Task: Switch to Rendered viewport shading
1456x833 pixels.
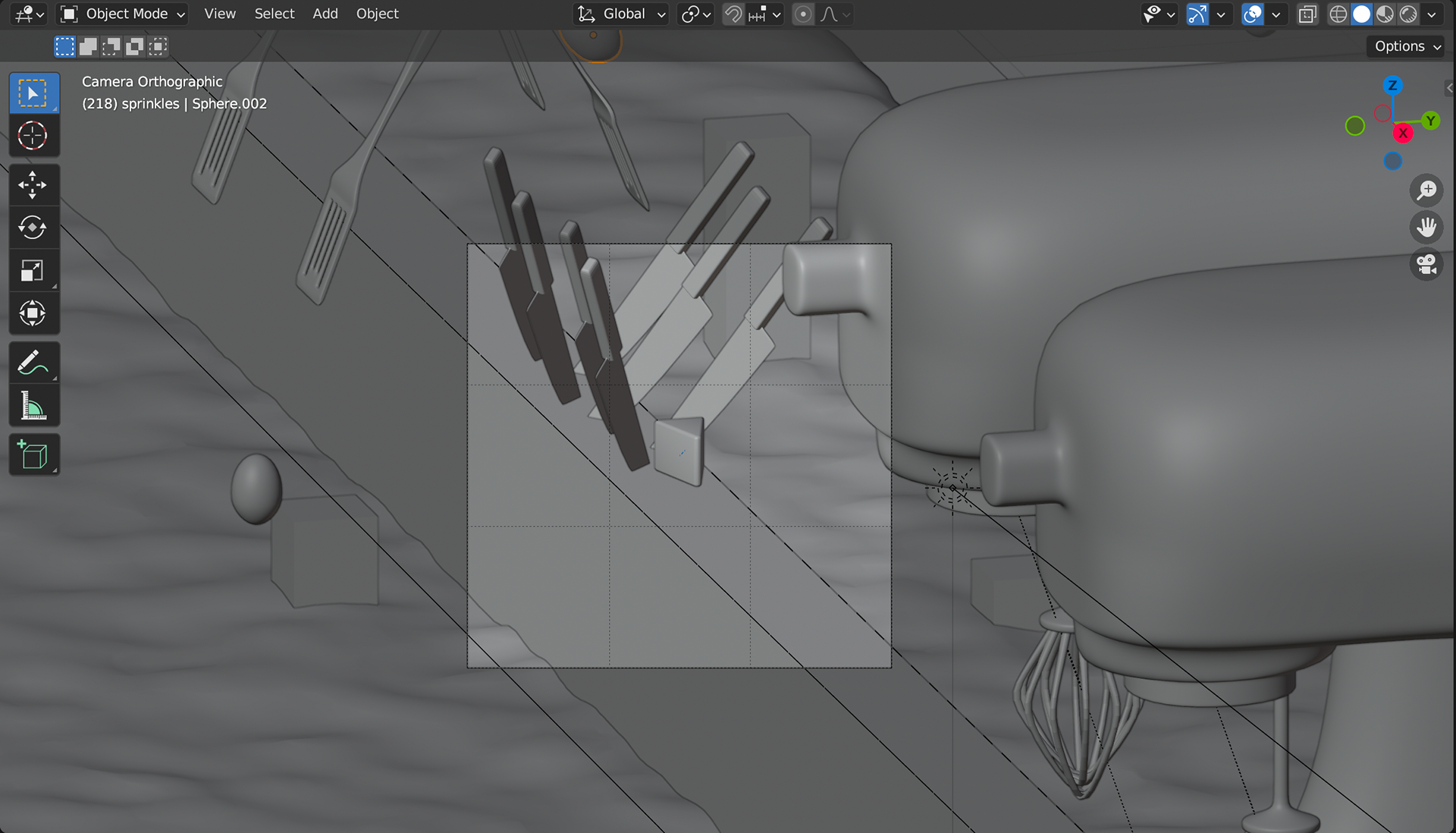Action: 1409,14
